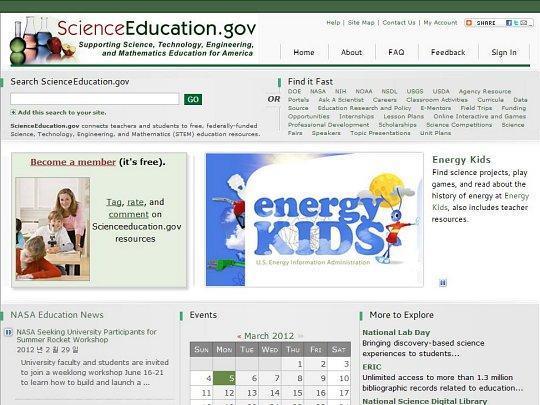The height and width of the screenshot is (405, 540).
Task: Open the Feedback navigation tab
Action: click(x=448, y=52)
